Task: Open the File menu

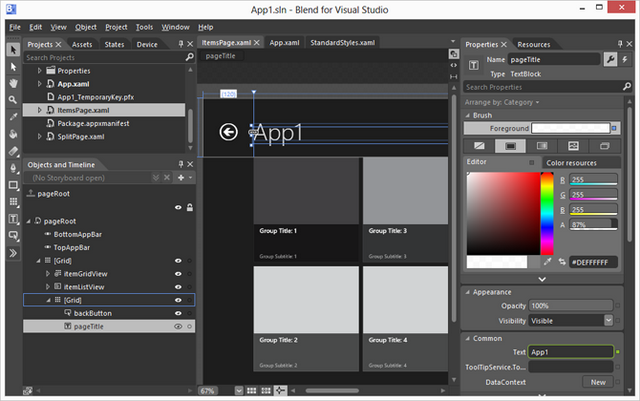Action: (x=15, y=27)
